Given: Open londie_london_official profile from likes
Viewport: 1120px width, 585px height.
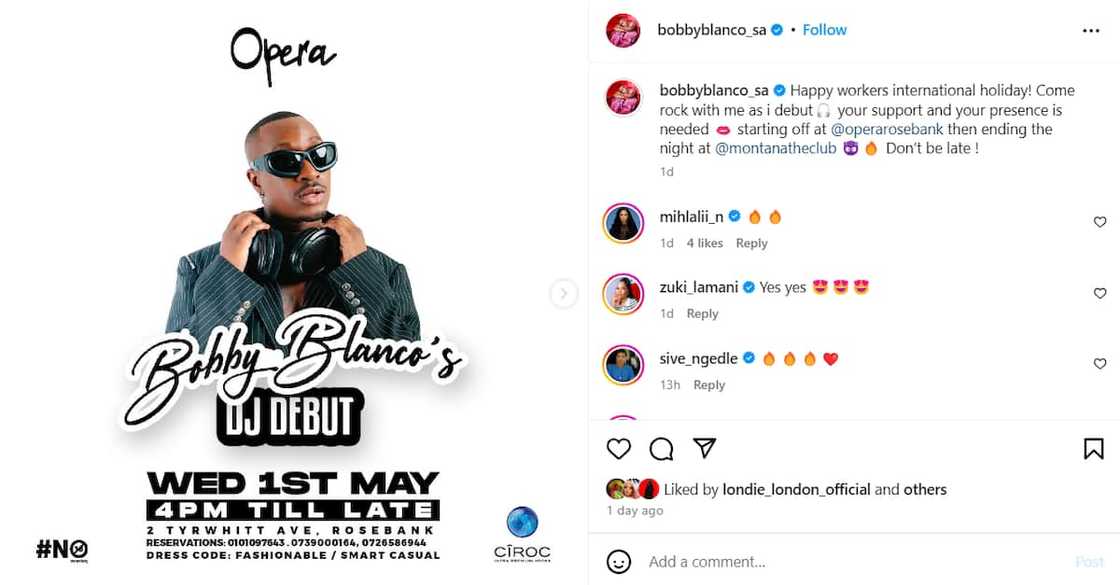Looking at the screenshot, I should point(796,489).
